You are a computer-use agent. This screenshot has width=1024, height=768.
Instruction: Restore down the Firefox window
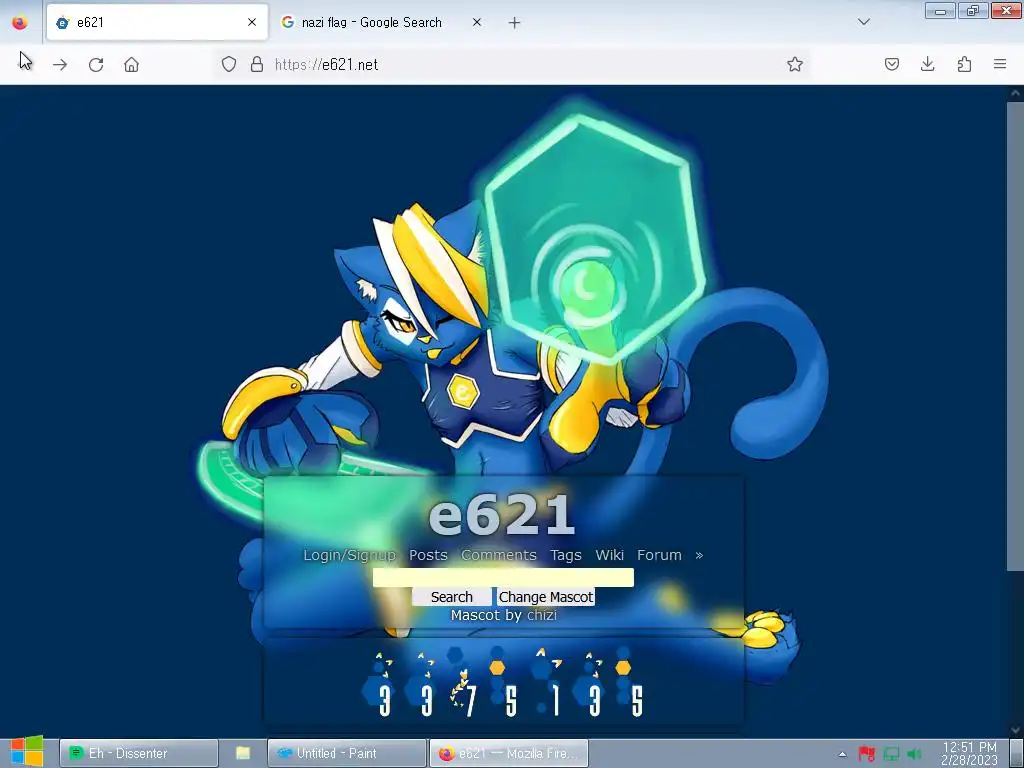pyautogui.click(x=973, y=10)
